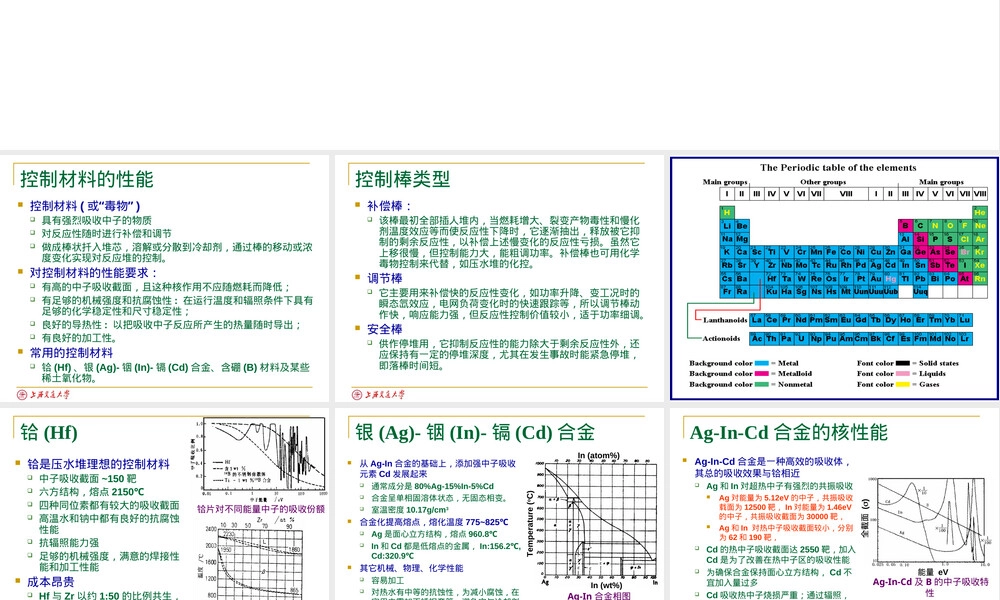Screen dimensions: 1000x600
Task: Click the 对控制材料的性能要求 bullet heading
Action: [93, 273]
